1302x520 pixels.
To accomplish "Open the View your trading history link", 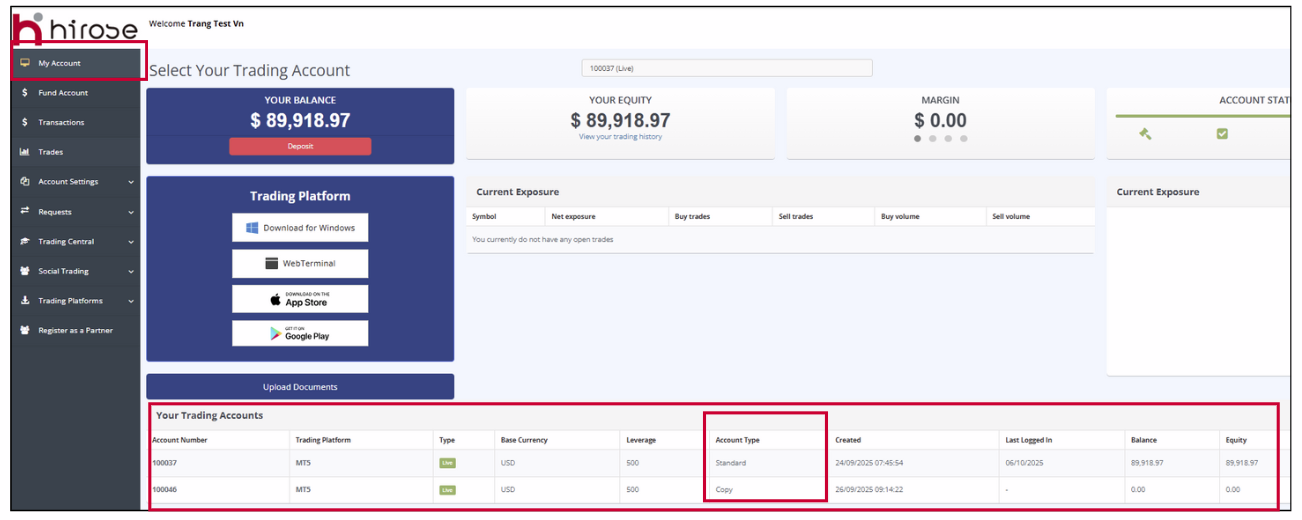I will (x=620, y=137).
